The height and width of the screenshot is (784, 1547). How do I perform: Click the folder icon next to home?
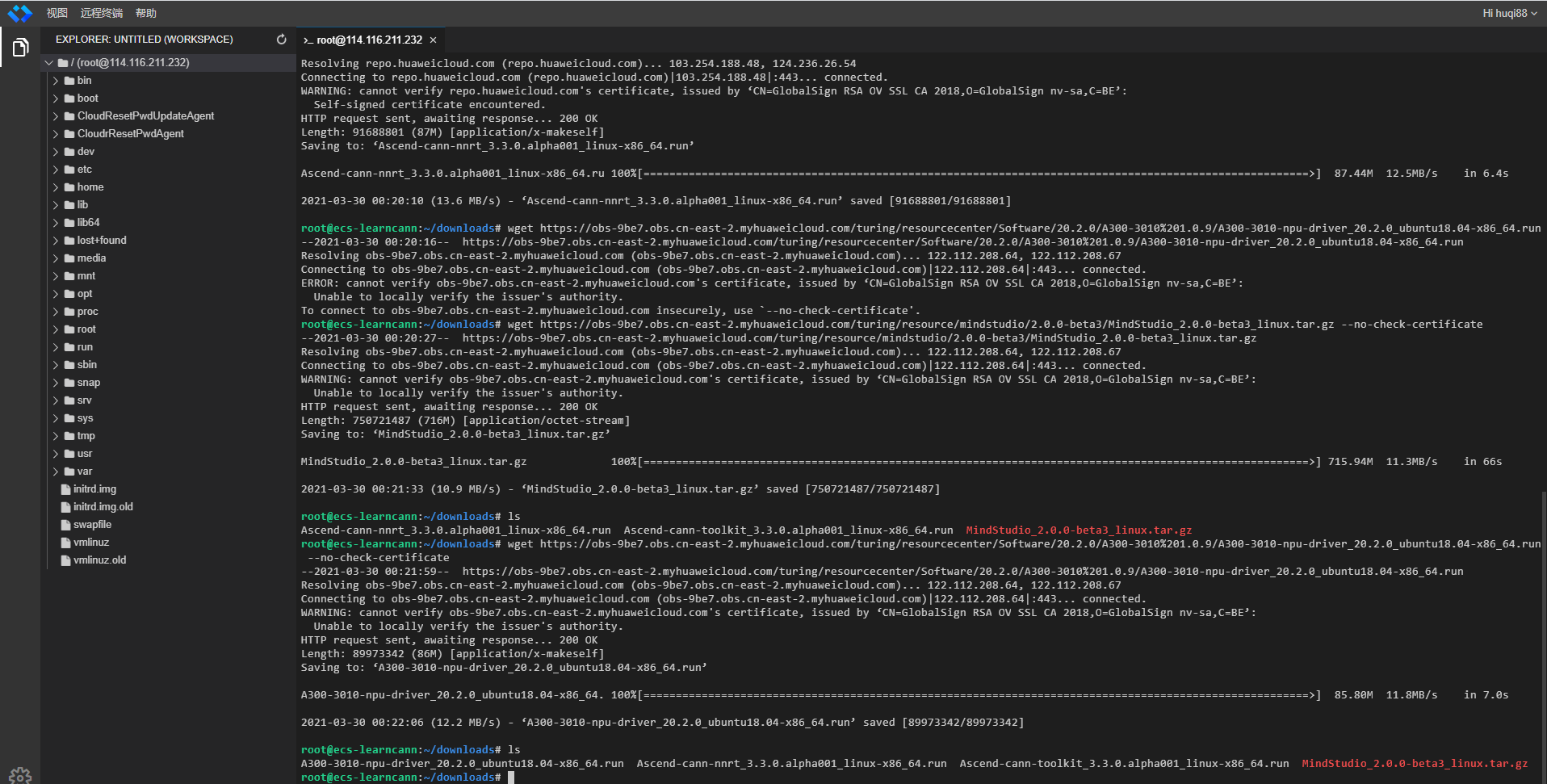point(69,187)
